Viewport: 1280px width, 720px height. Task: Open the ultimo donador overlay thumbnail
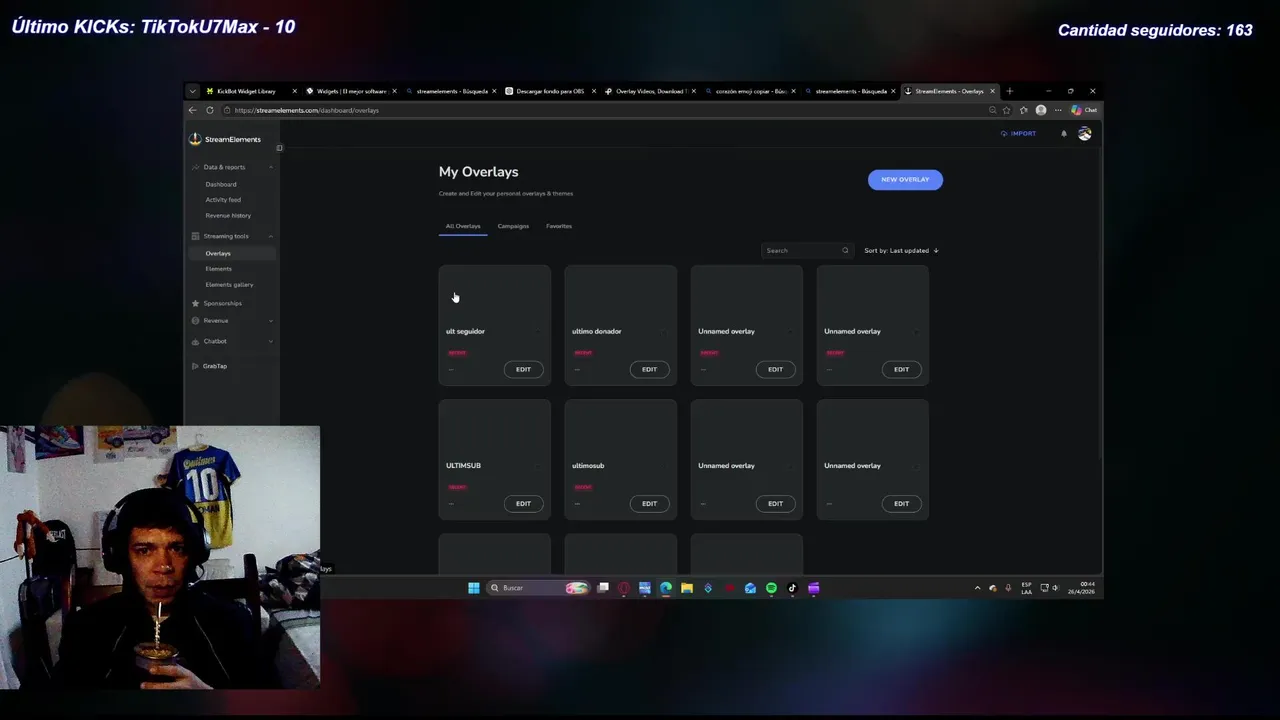(x=620, y=293)
